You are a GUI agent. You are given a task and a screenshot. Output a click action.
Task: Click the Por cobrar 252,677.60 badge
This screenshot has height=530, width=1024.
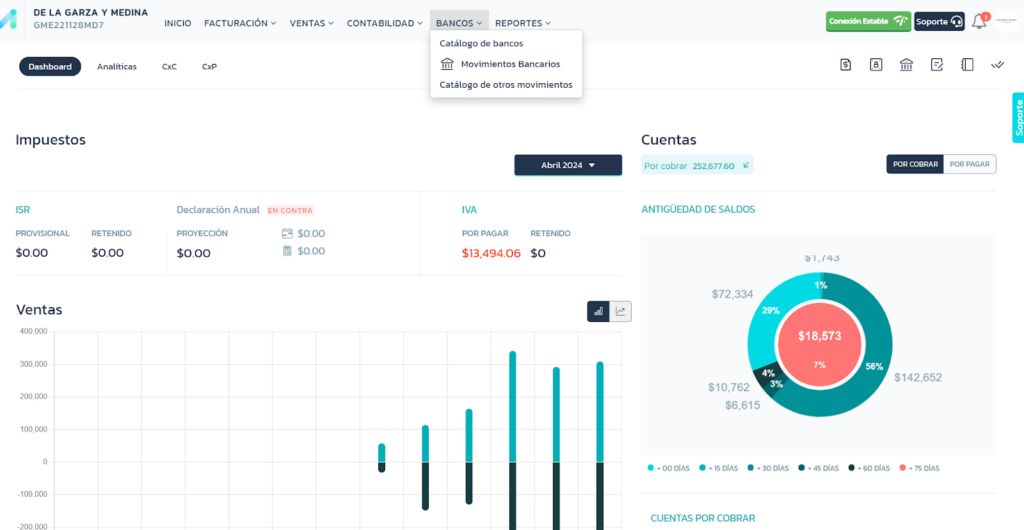click(697, 166)
